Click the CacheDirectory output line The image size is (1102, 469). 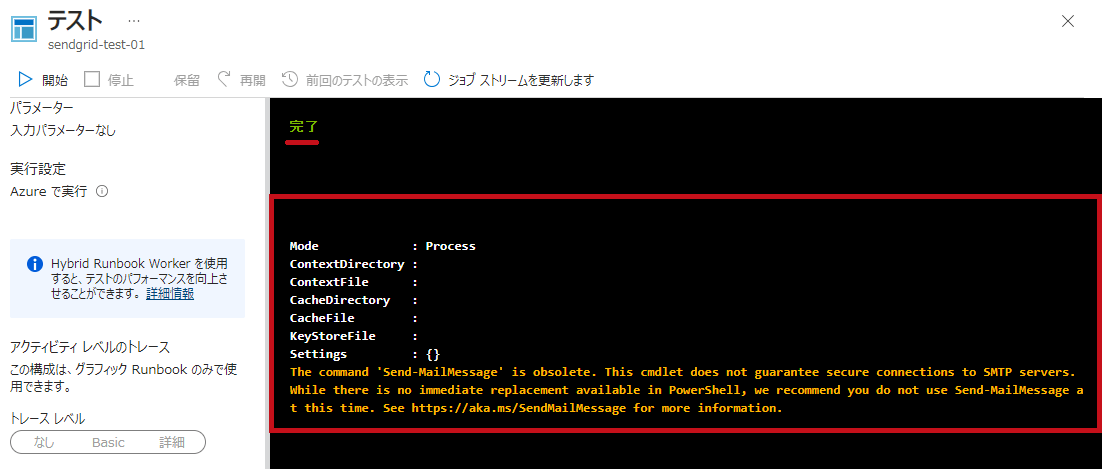click(x=354, y=300)
